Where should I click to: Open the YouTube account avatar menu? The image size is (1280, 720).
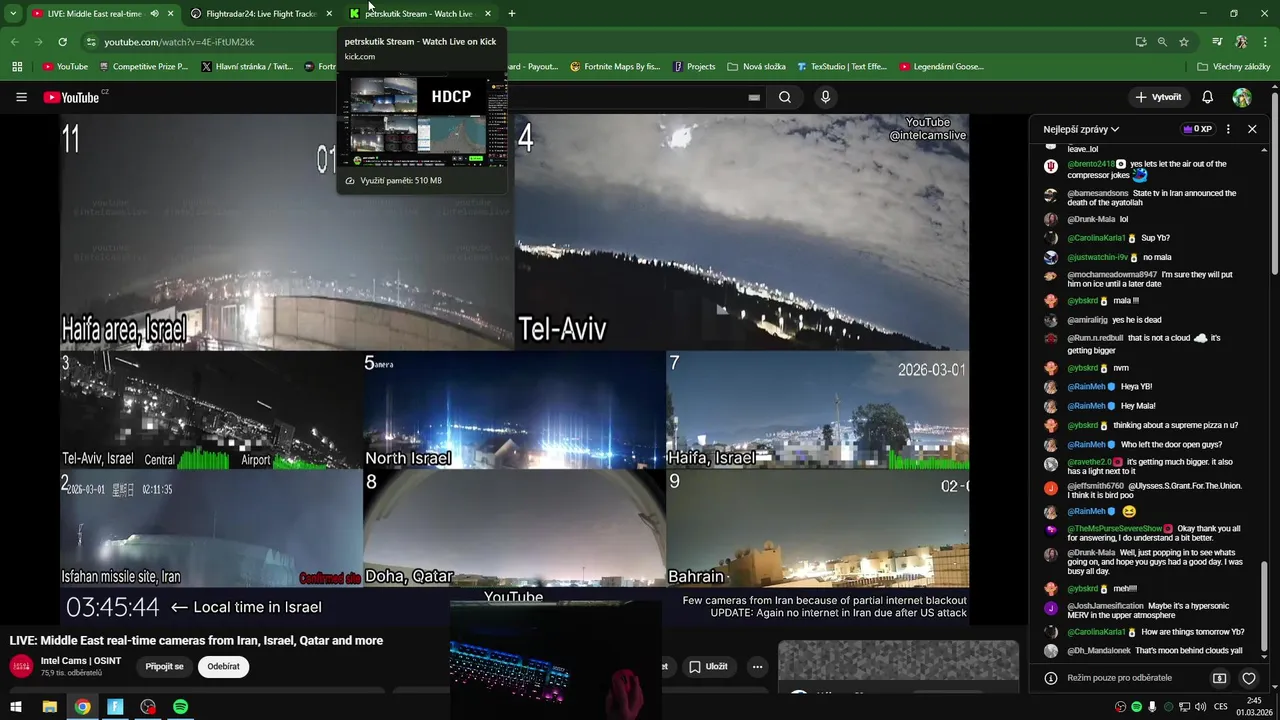[1242, 97]
